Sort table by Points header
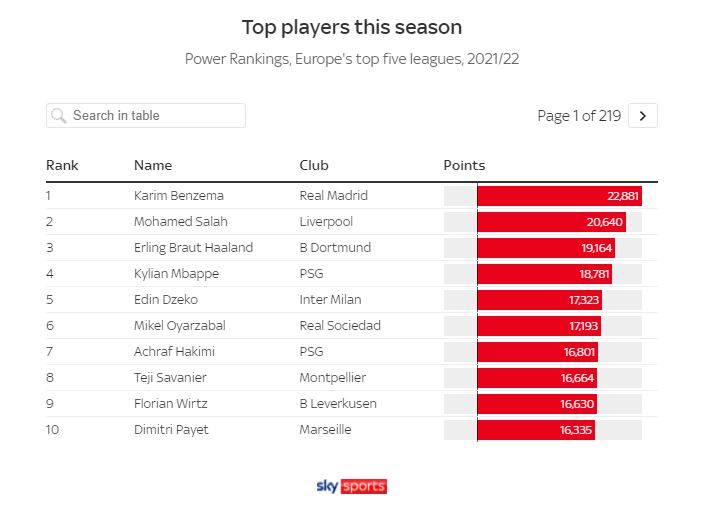Viewport: 713px width, 513px height. pyautogui.click(x=464, y=165)
